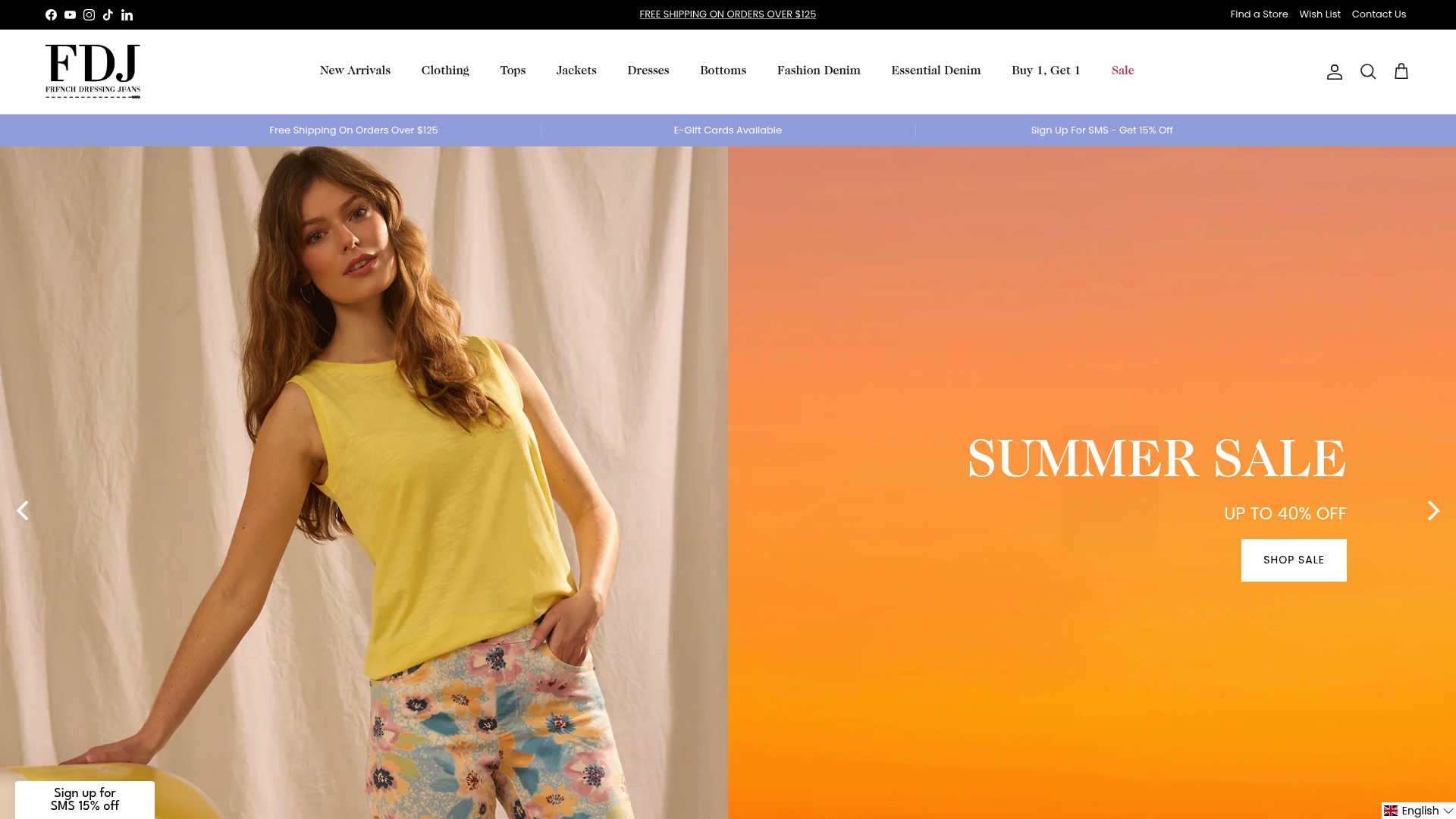The image size is (1456, 819).
Task: Click the Find a Store link
Action: (1259, 14)
